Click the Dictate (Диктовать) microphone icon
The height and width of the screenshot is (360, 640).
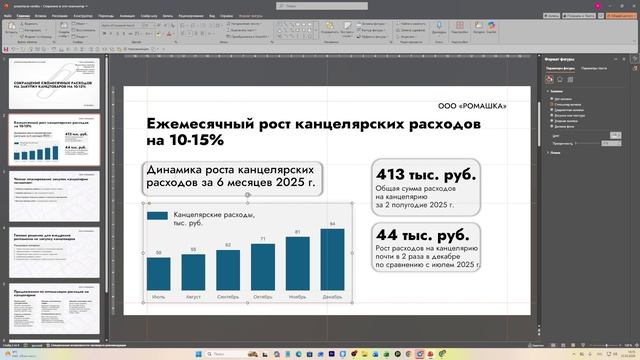(x=439, y=26)
